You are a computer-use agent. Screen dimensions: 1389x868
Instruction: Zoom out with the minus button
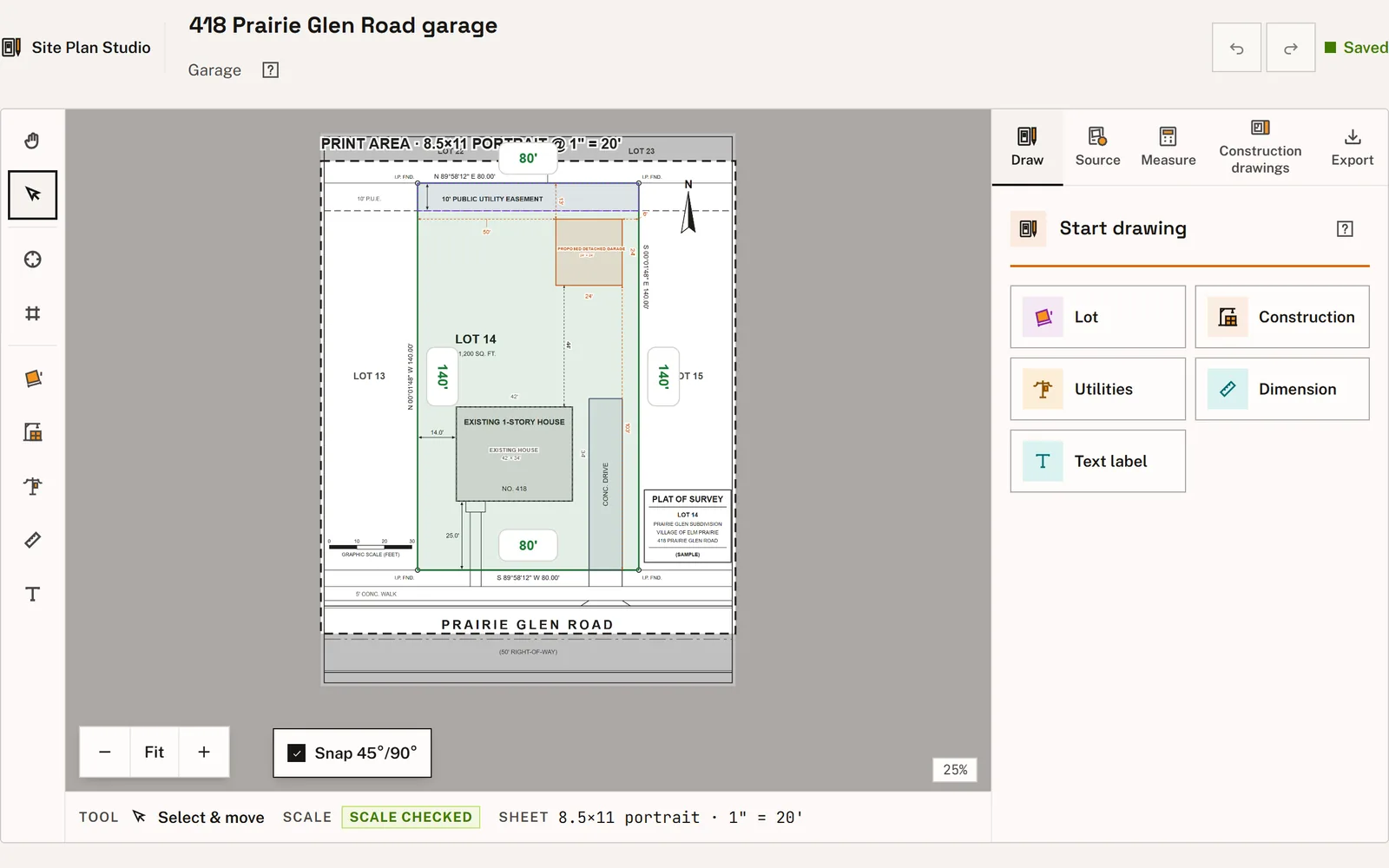[105, 752]
